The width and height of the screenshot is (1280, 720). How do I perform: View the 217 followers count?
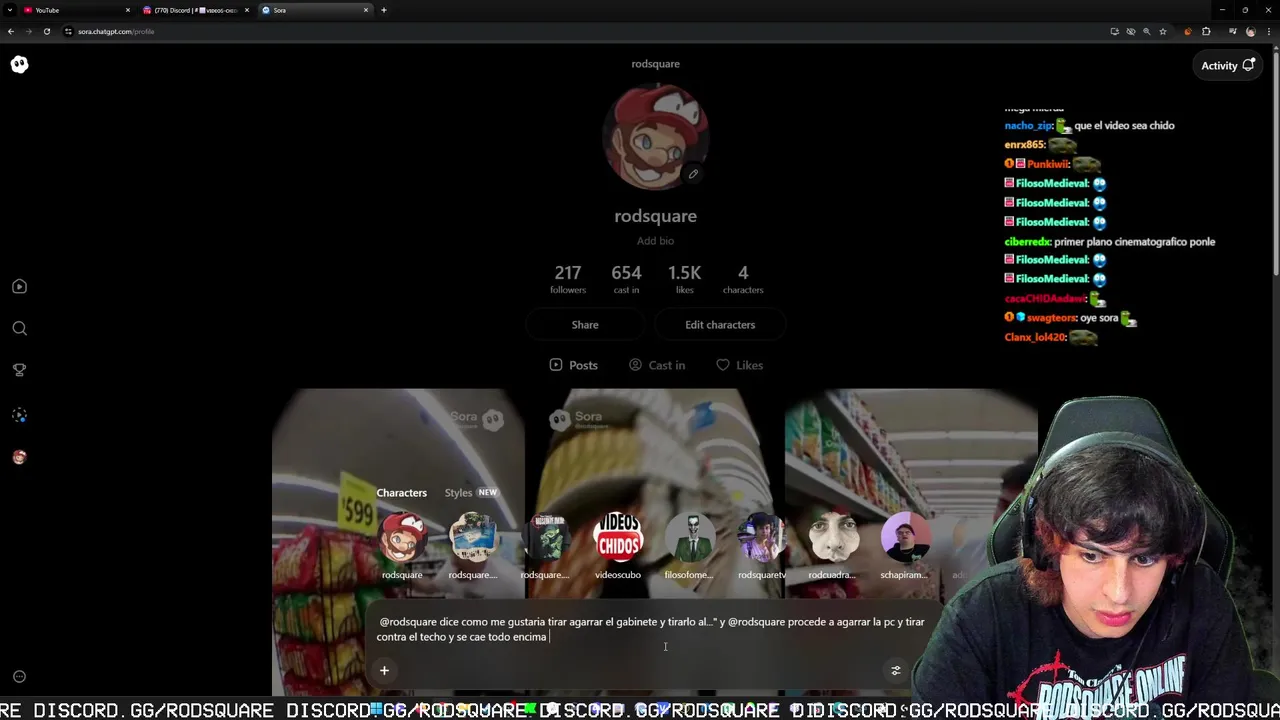click(568, 279)
